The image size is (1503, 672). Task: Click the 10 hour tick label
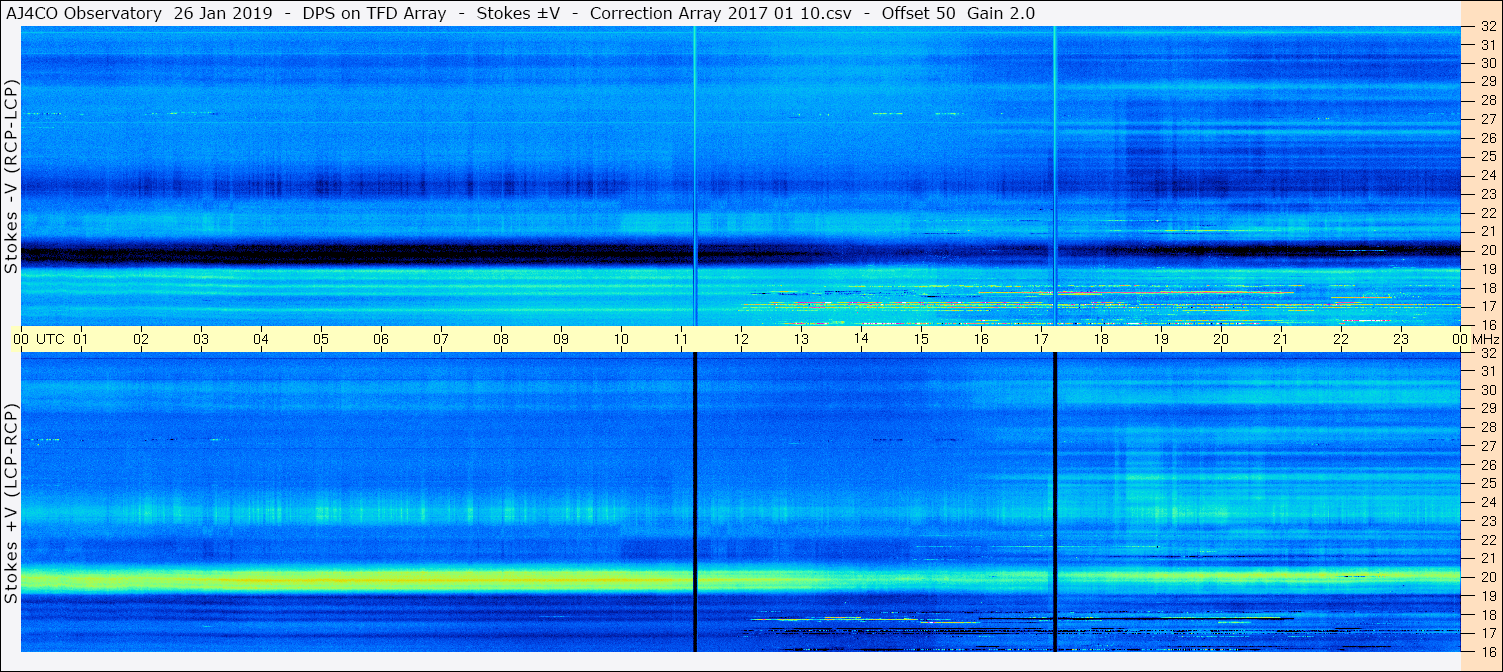pyautogui.click(x=621, y=339)
